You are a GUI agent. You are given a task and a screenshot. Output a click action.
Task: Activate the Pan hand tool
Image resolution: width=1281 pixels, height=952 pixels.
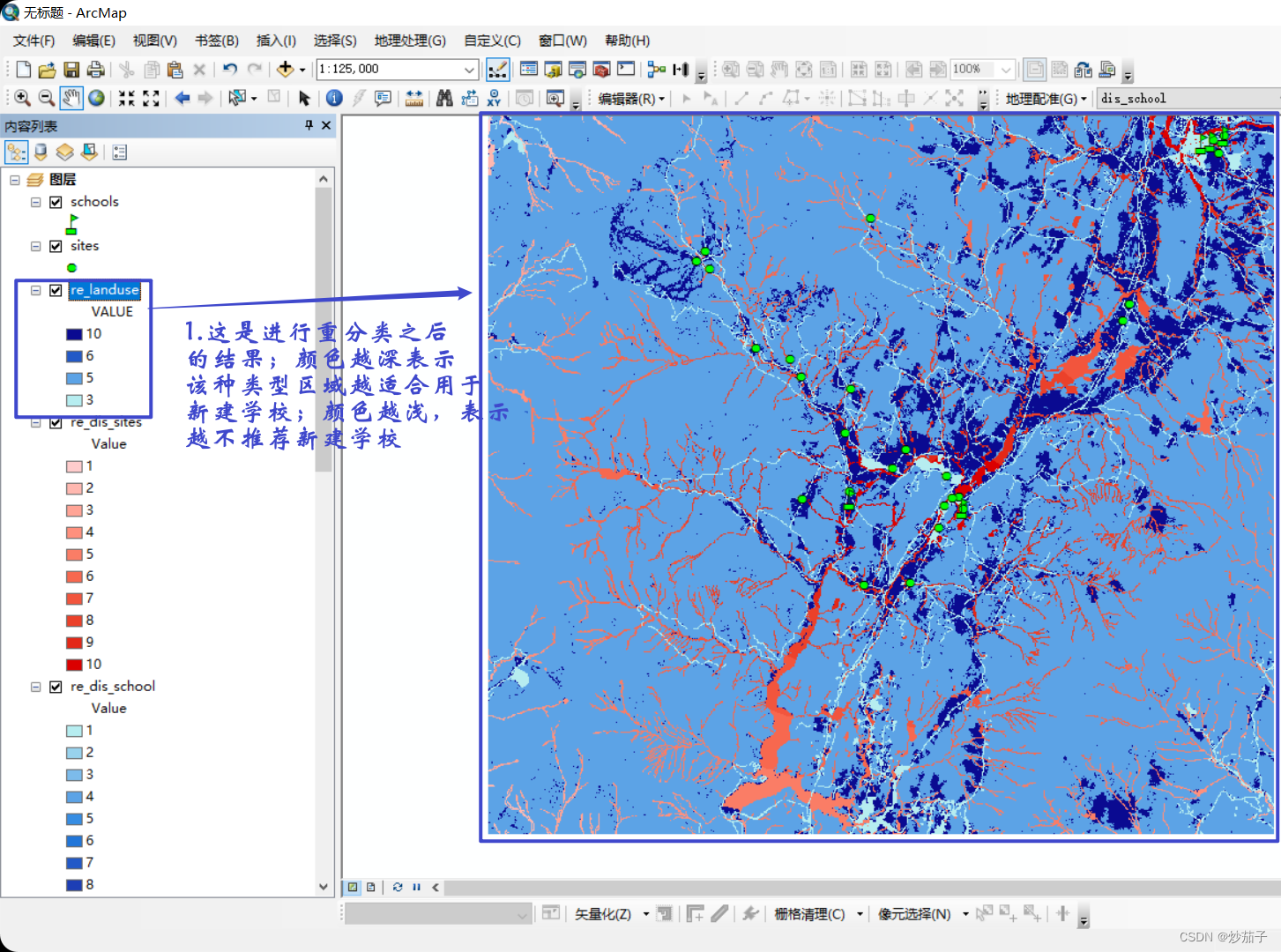pos(71,98)
